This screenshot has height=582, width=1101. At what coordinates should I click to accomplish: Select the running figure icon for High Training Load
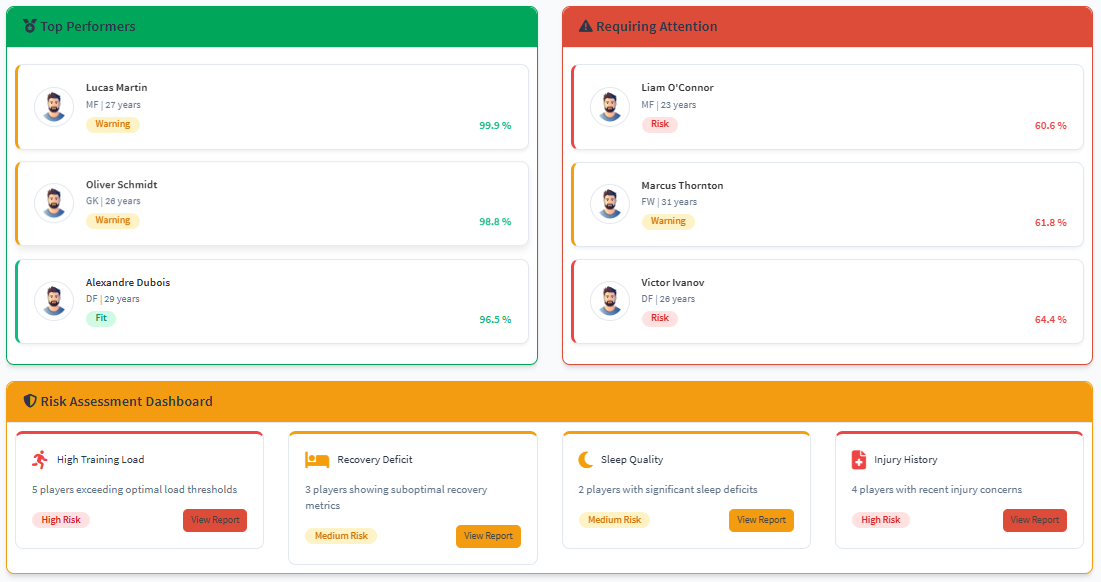click(x=37, y=459)
